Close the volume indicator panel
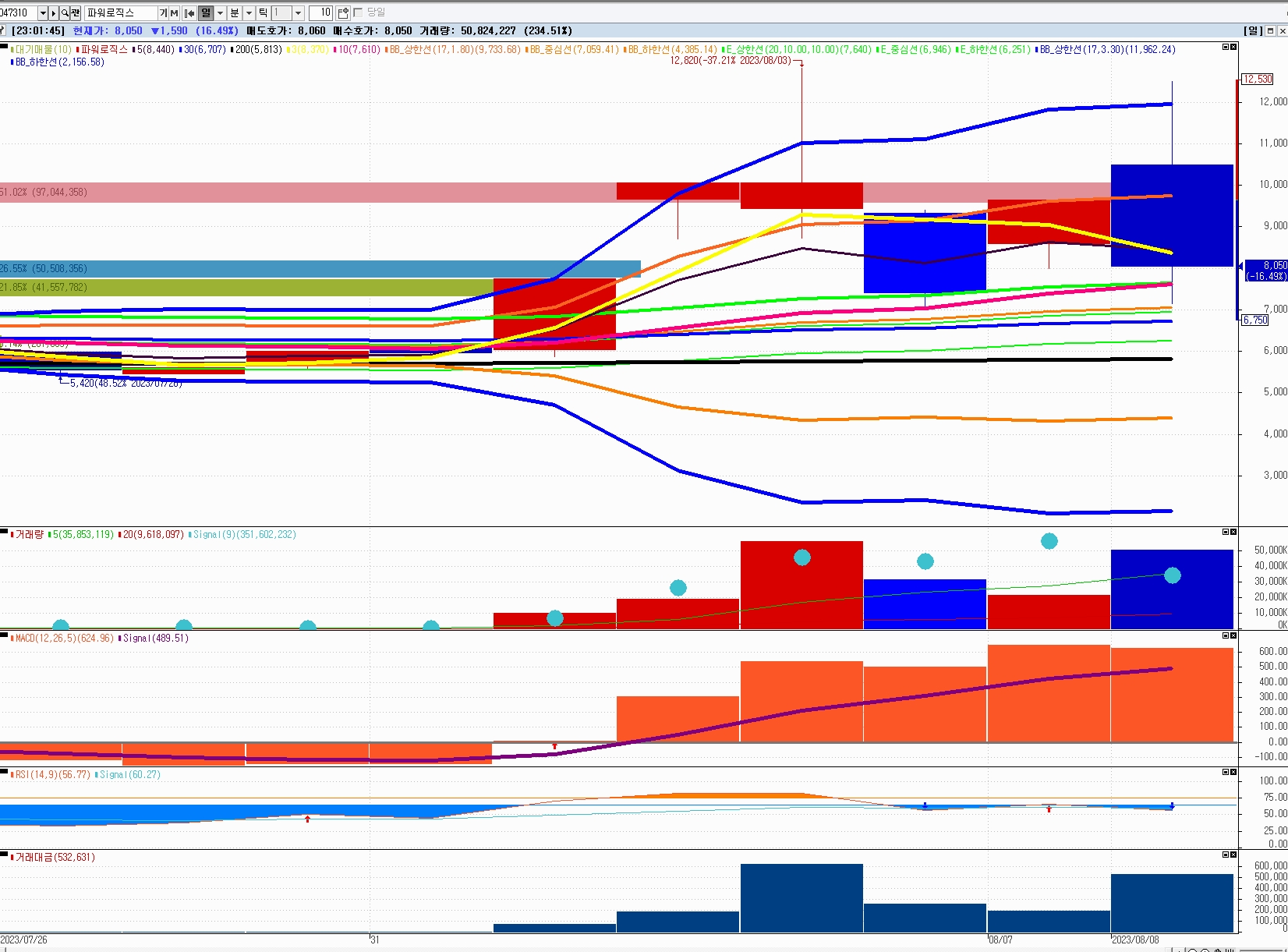The width and height of the screenshot is (1288, 952). 1233,532
